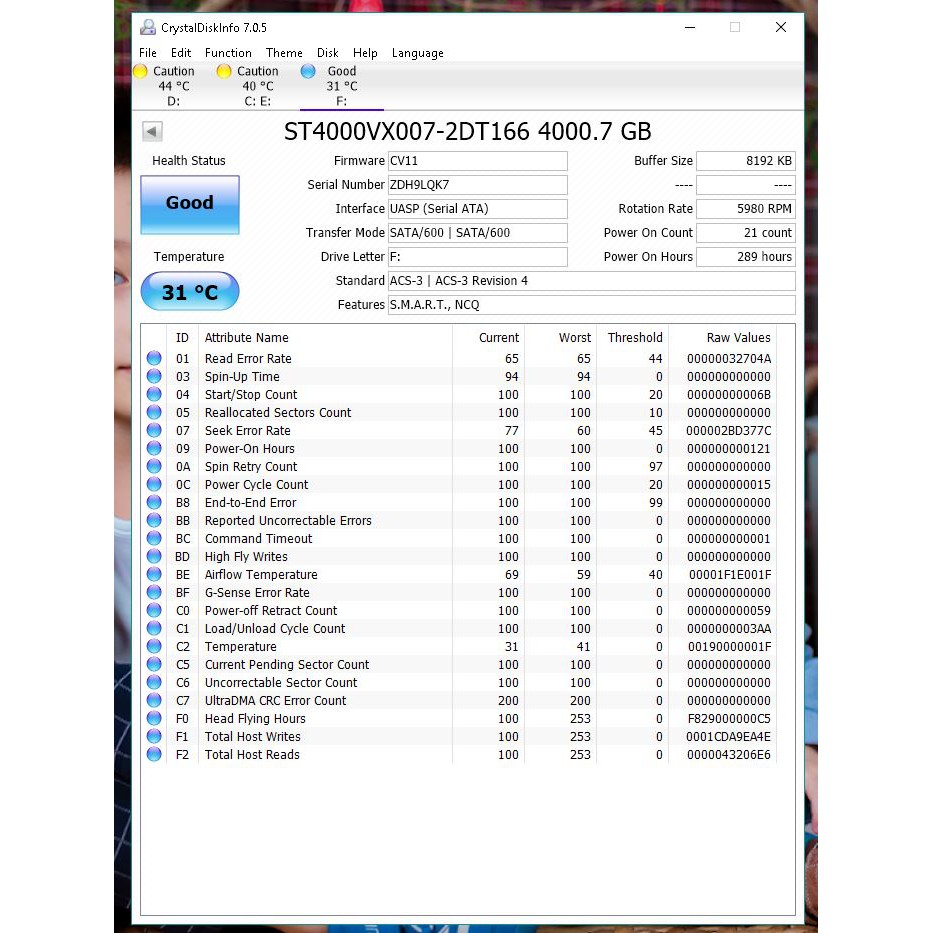Open the Function menu

click(x=228, y=53)
